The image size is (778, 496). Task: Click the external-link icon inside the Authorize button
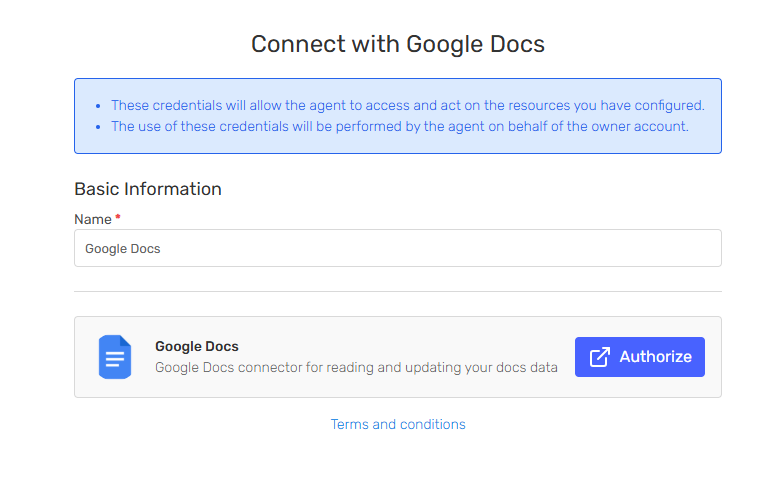pyautogui.click(x=600, y=357)
